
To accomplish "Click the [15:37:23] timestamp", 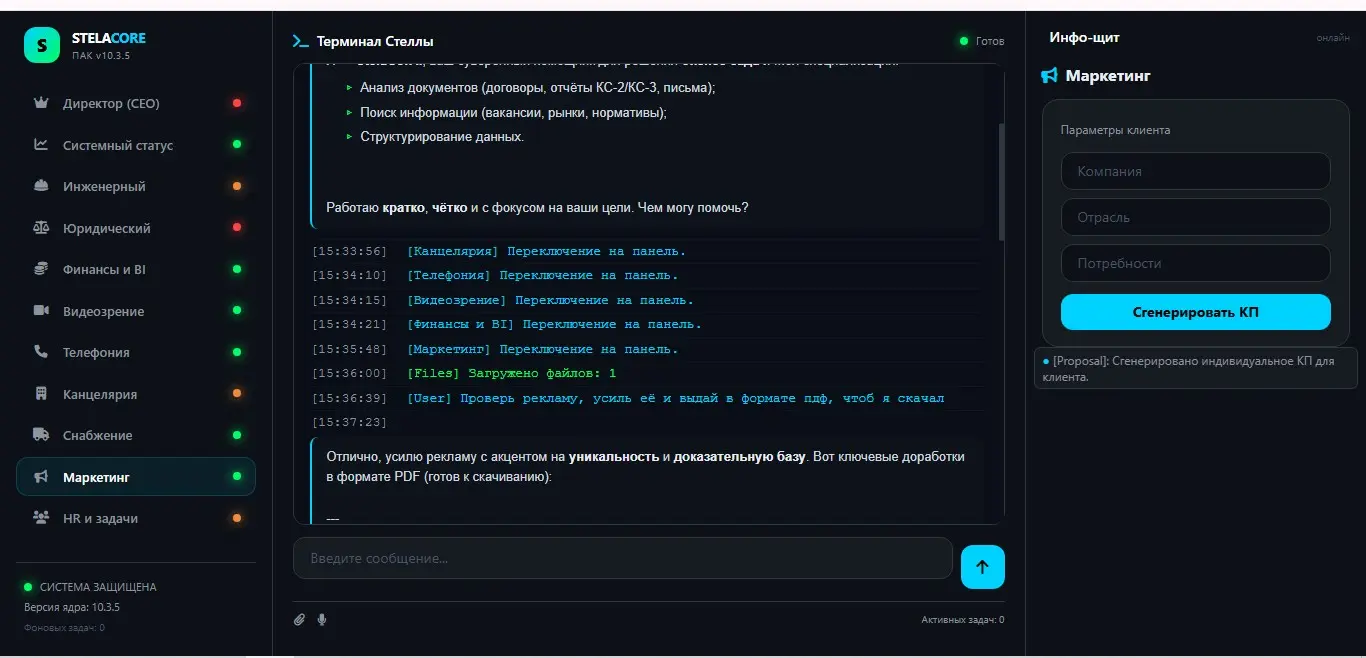I will pyautogui.click(x=349, y=422).
